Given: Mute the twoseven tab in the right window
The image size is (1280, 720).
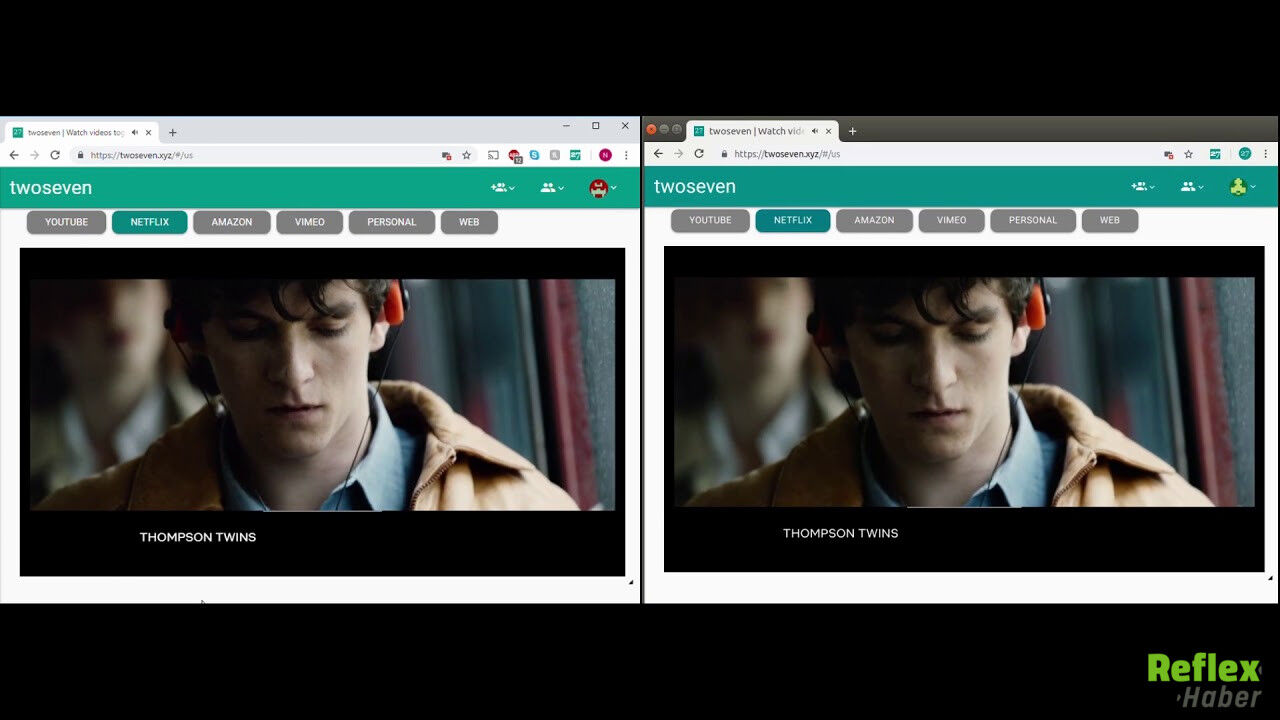Looking at the screenshot, I should (x=815, y=131).
